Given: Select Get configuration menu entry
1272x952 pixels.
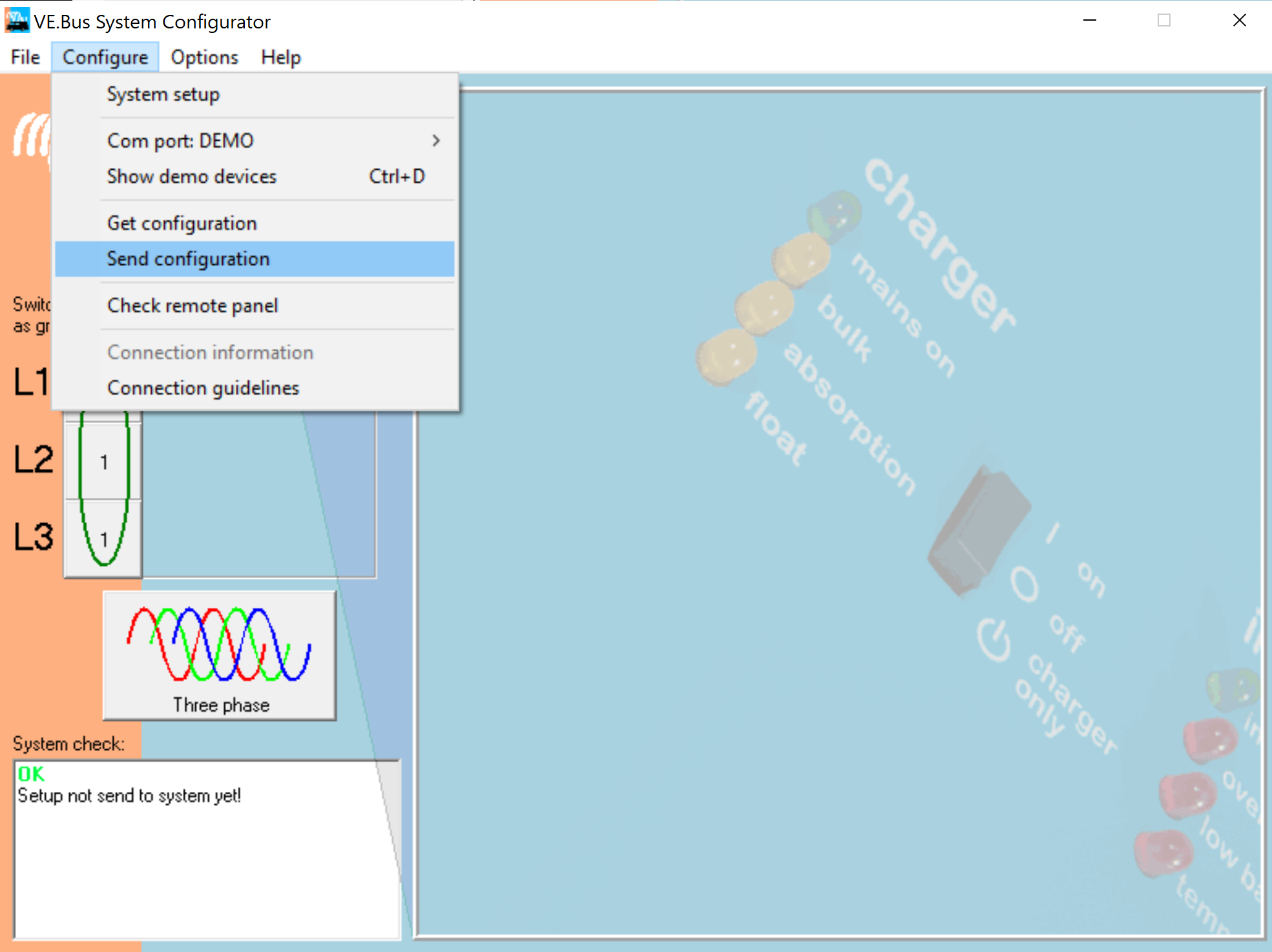Looking at the screenshot, I should coord(182,223).
